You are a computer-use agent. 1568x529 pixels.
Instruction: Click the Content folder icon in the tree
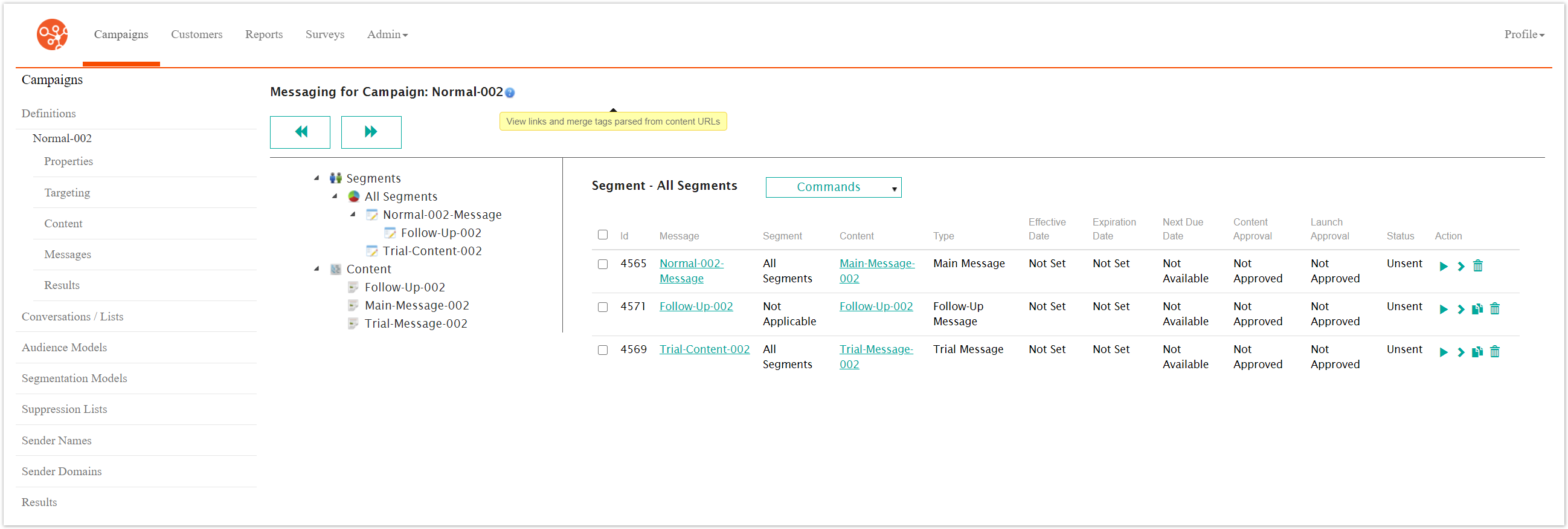click(x=335, y=269)
